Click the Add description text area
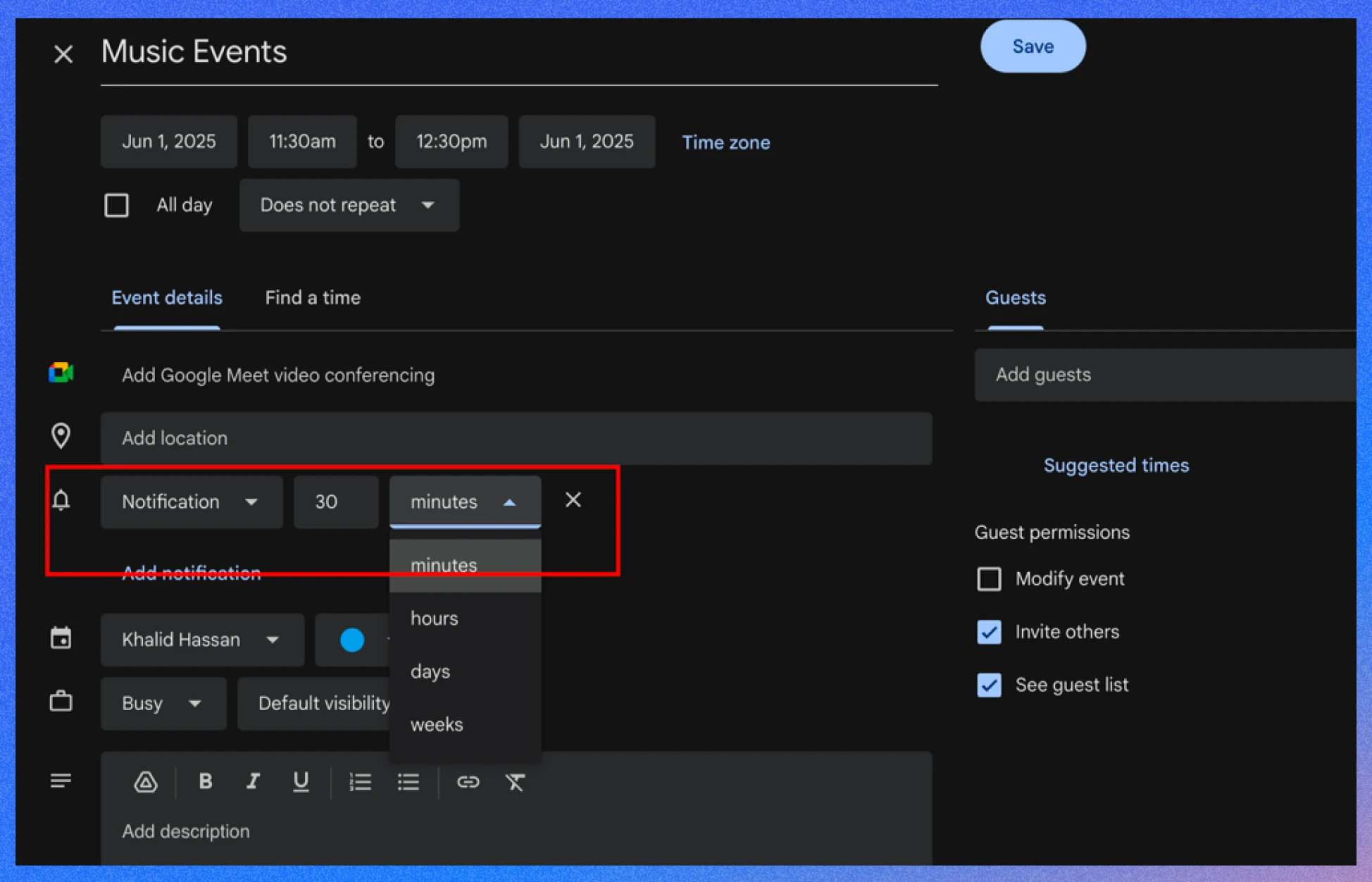This screenshot has height=882, width=1372. [516, 831]
